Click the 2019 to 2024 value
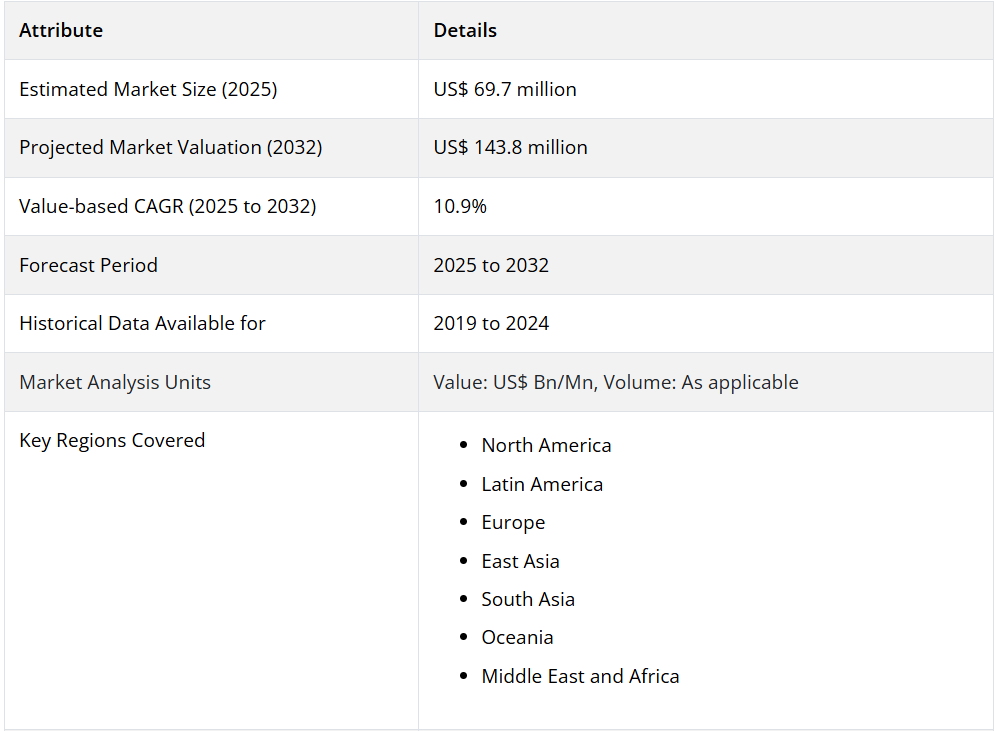Viewport: 994px width, 731px height. click(x=491, y=323)
